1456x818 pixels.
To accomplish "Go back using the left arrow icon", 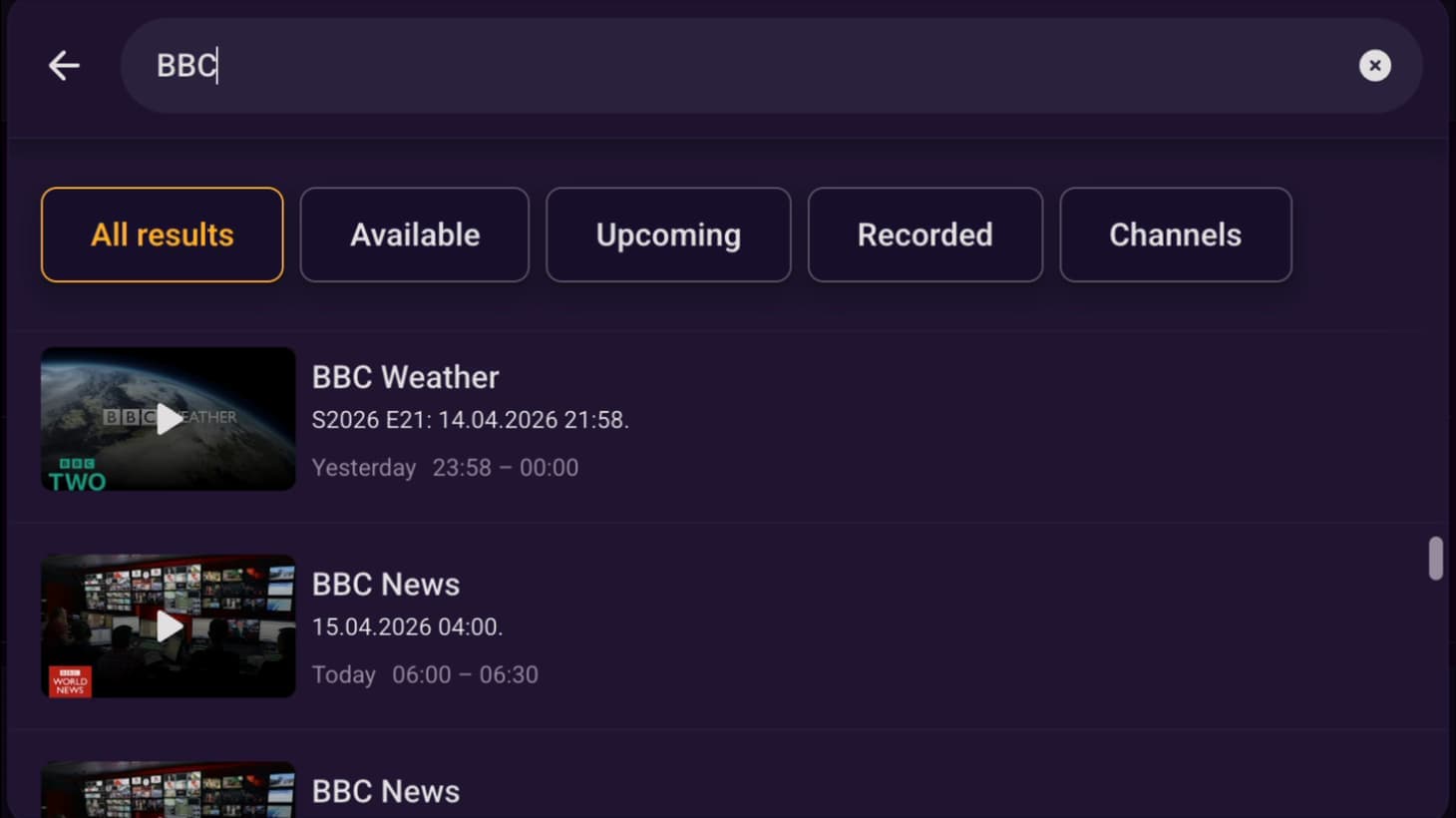I will (64, 66).
